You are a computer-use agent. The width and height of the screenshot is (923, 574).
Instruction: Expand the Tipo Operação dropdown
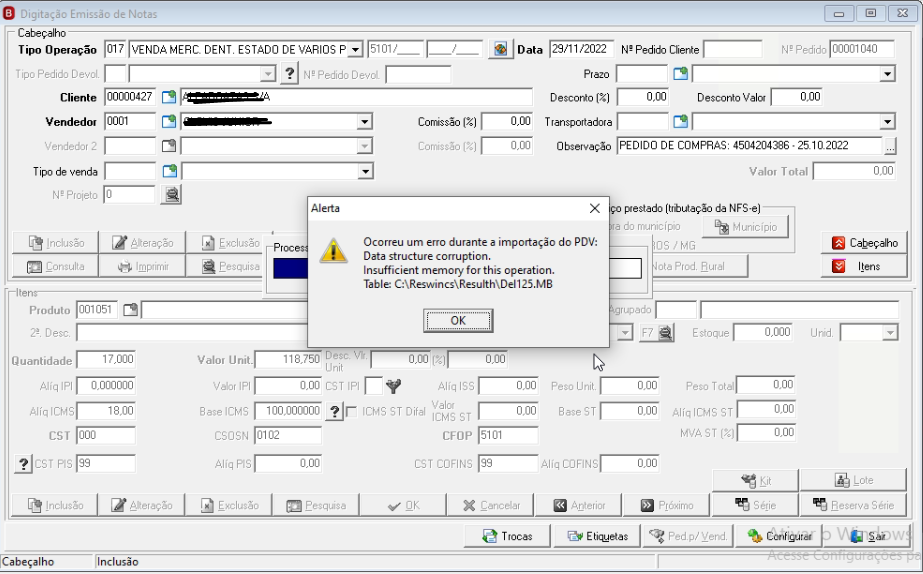tap(355, 50)
